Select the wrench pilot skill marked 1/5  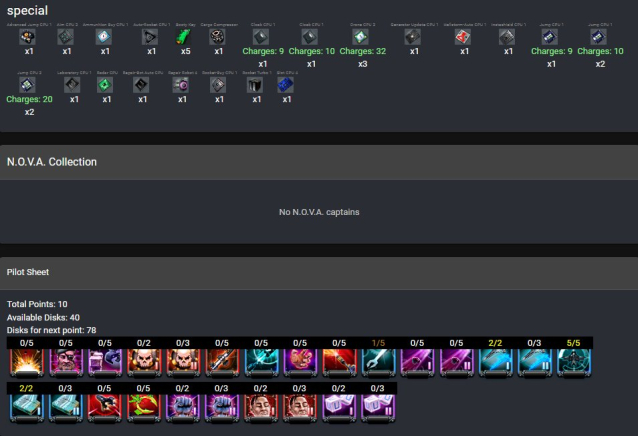(378, 361)
